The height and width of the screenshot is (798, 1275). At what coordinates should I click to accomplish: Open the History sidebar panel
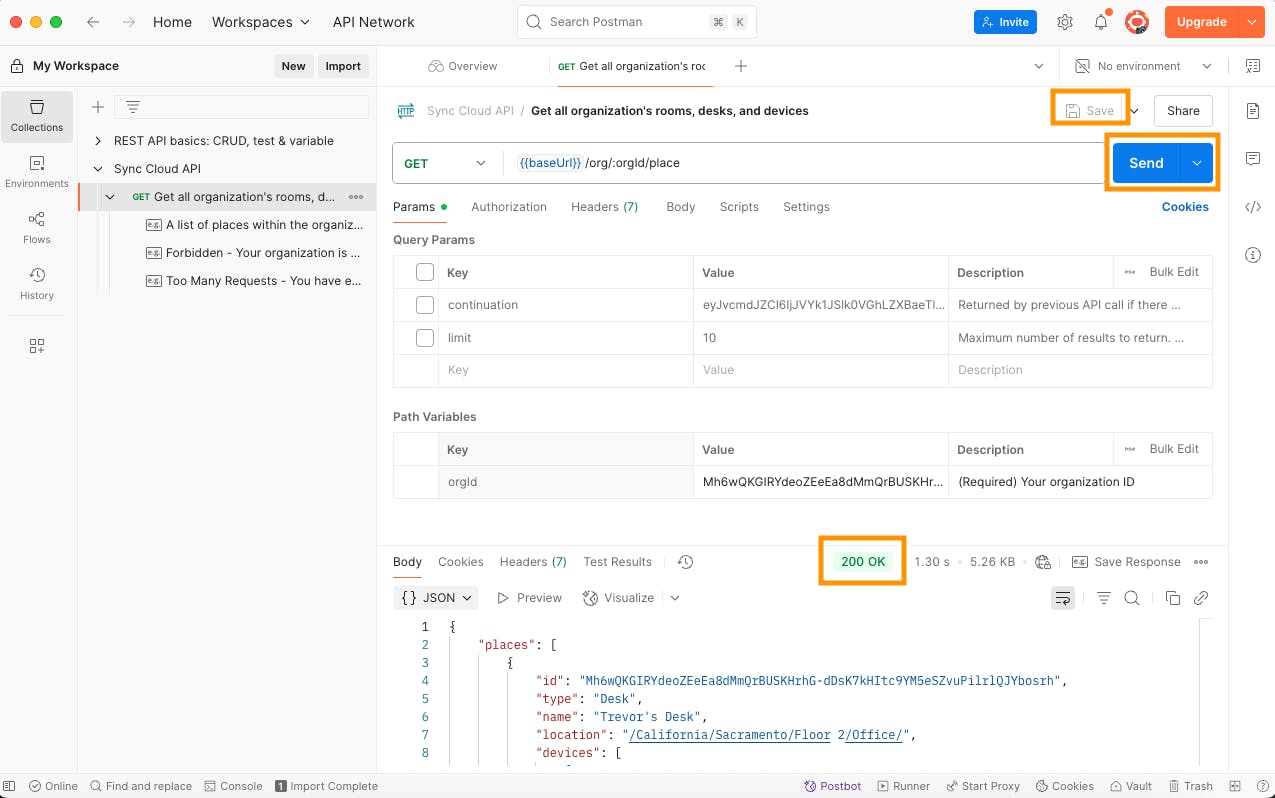[x=37, y=284]
